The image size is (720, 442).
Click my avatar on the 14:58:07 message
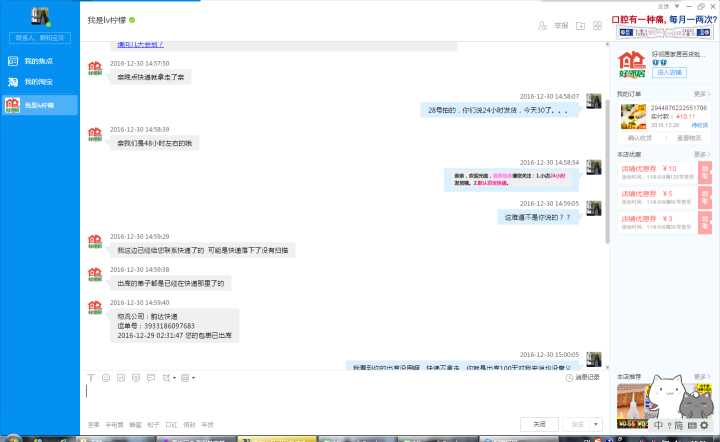tap(594, 101)
